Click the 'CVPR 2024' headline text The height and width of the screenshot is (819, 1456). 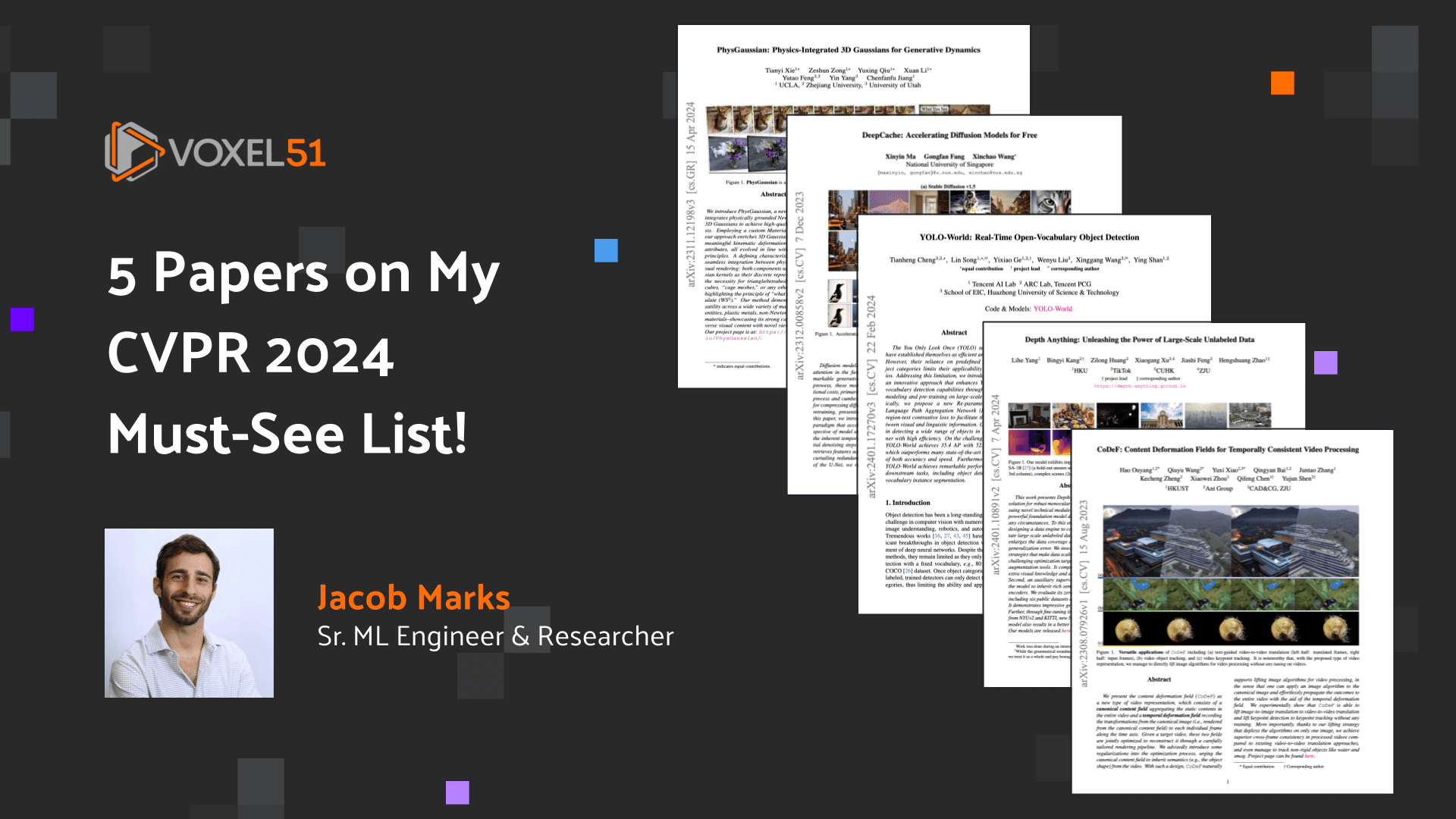click(x=250, y=353)
